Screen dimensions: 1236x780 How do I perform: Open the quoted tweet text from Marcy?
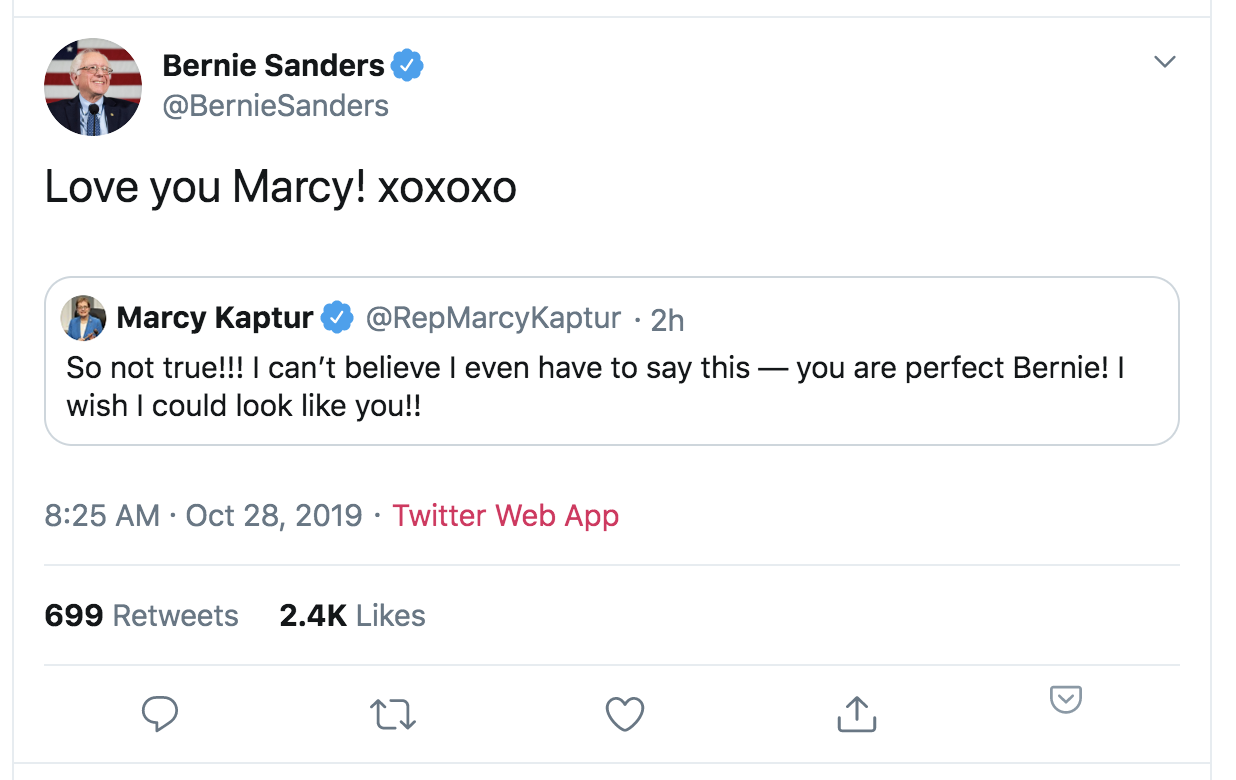pos(595,388)
